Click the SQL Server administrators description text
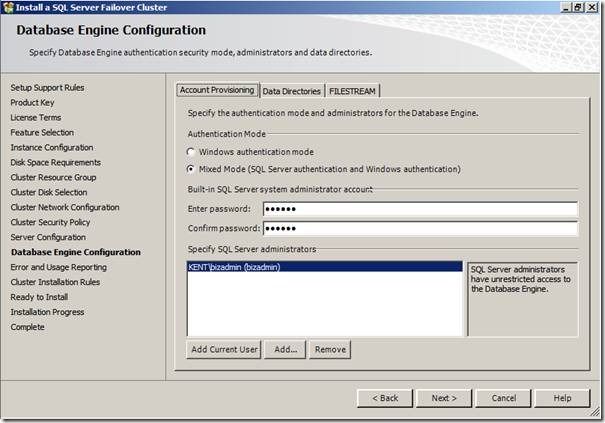The image size is (605, 423). (521, 279)
